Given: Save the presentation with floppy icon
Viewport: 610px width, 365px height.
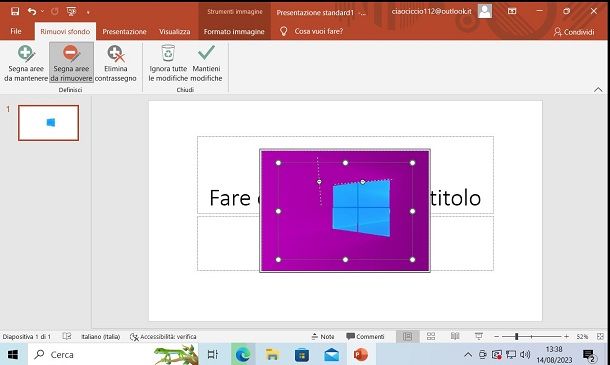Looking at the screenshot, I should tap(15, 11).
